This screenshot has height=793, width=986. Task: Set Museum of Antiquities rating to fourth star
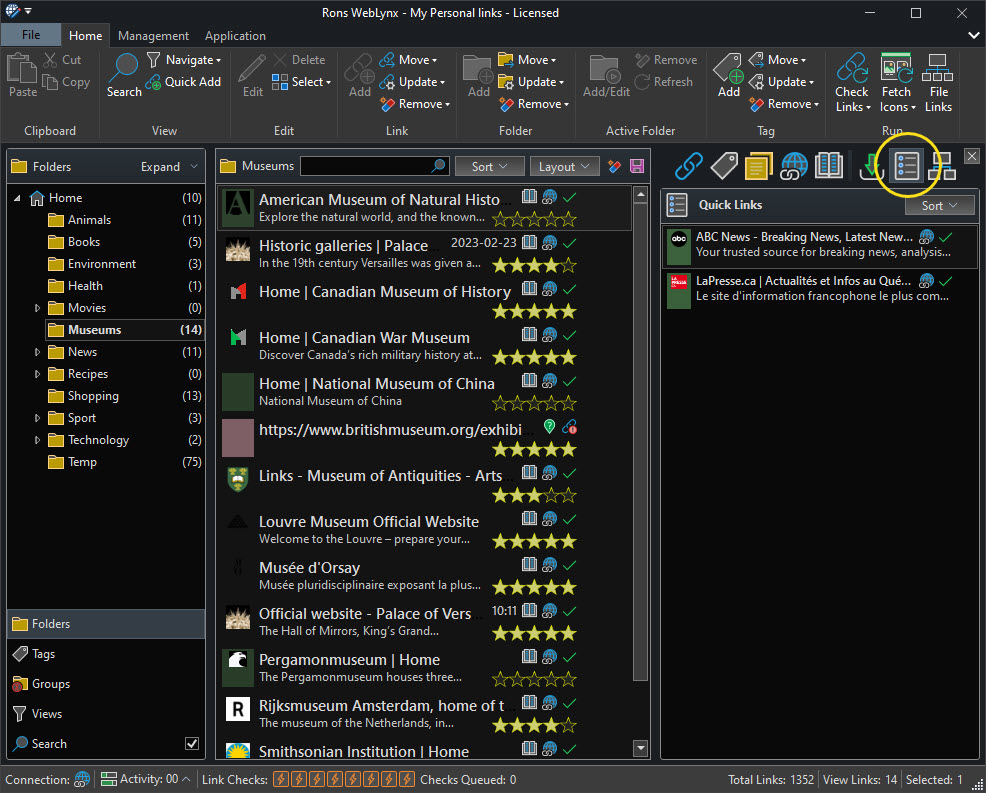[551, 496]
